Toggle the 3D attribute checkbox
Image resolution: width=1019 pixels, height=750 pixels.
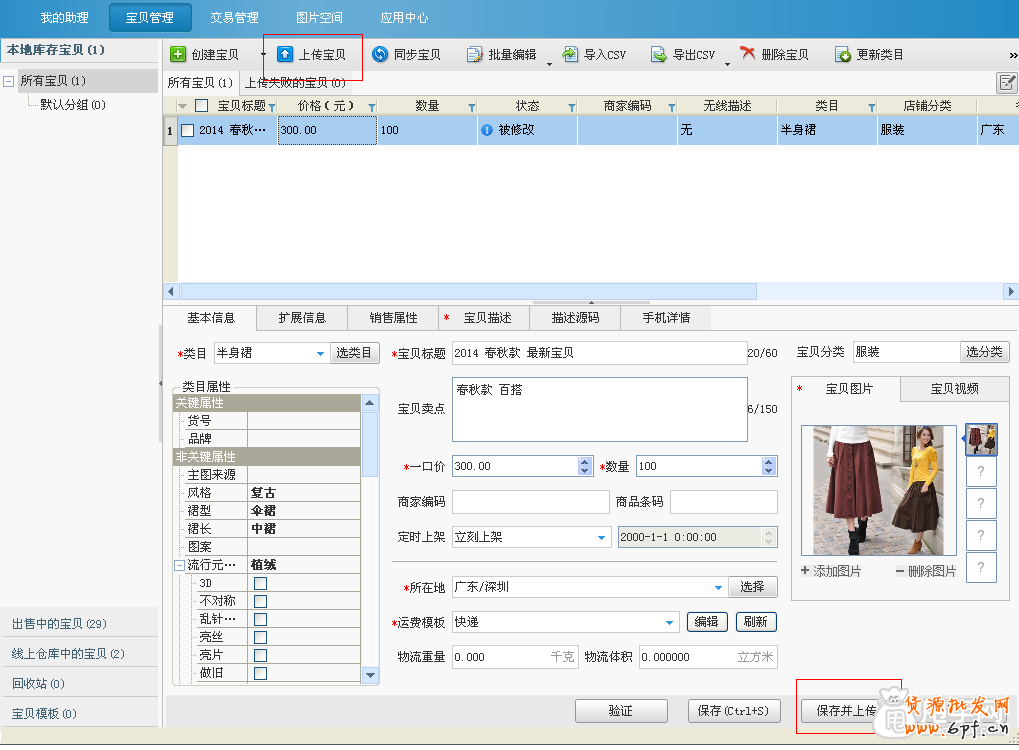[x=260, y=583]
